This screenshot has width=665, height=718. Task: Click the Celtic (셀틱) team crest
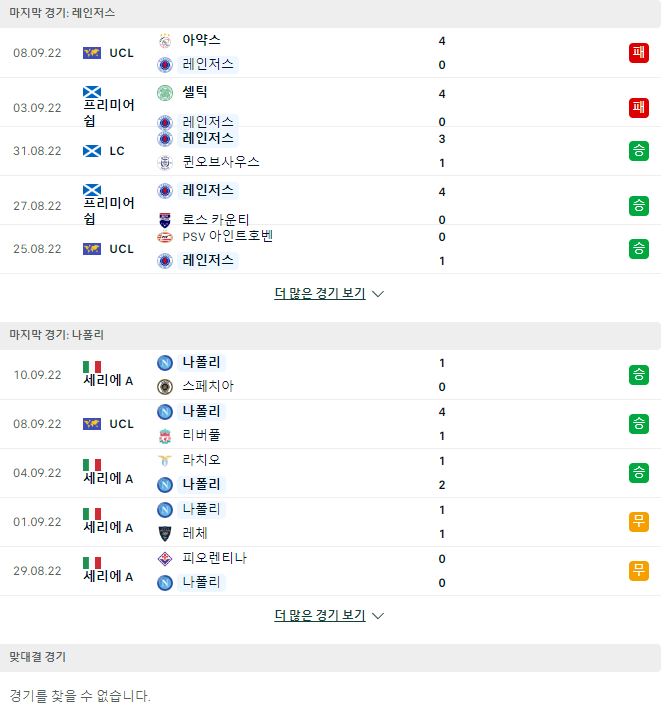tap(165, 93)
